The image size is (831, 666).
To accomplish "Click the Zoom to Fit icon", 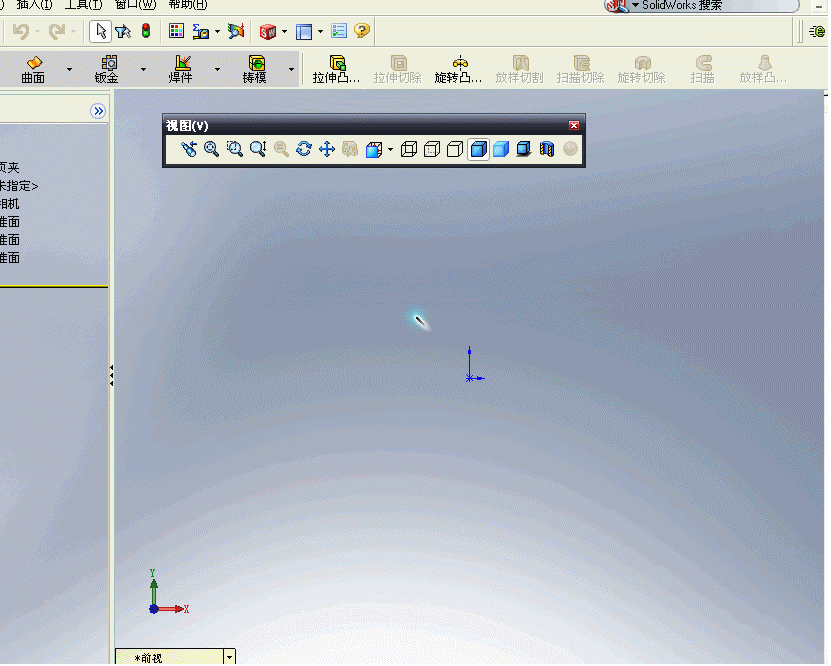I will 211,149.
